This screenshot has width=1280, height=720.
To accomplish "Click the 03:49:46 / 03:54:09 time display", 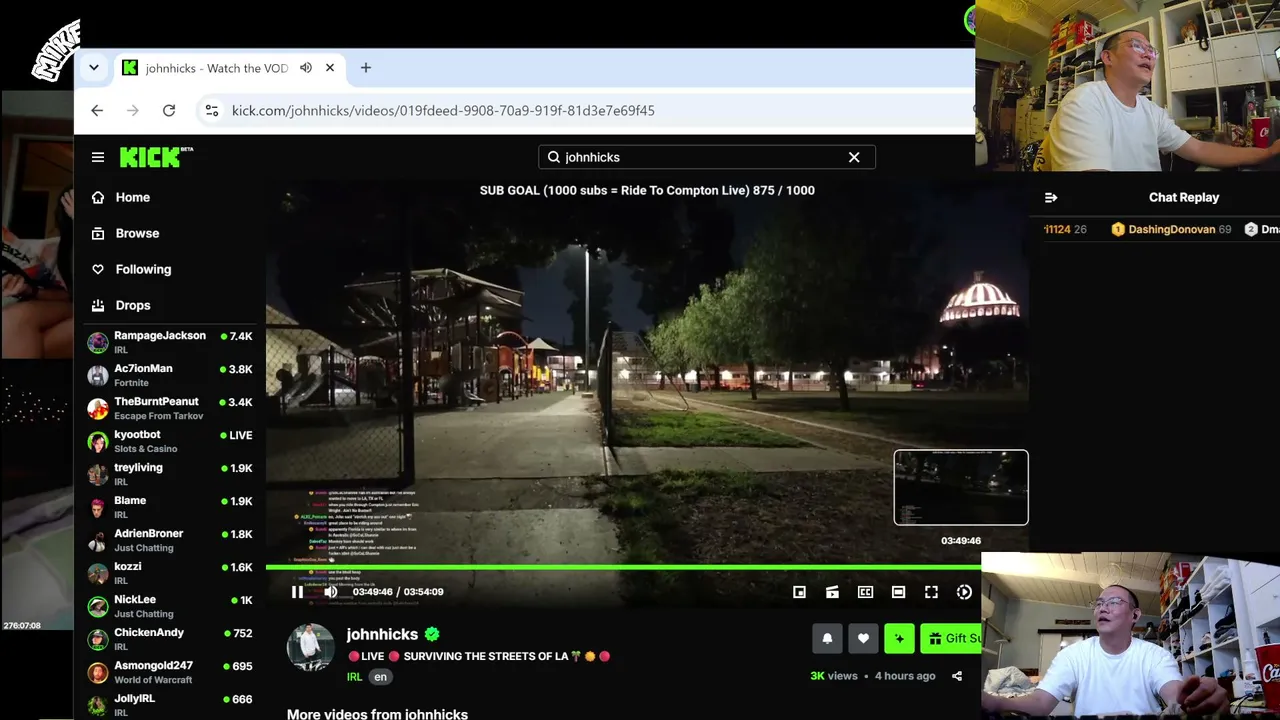I will [x=398, y=592].
